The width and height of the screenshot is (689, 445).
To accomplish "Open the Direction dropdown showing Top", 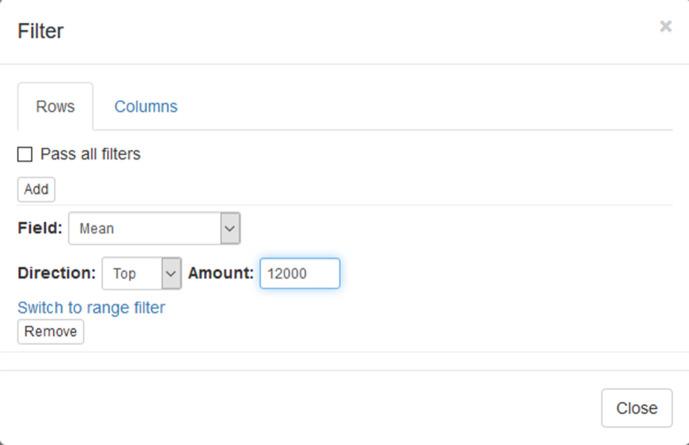I will [x=131, y=273].
